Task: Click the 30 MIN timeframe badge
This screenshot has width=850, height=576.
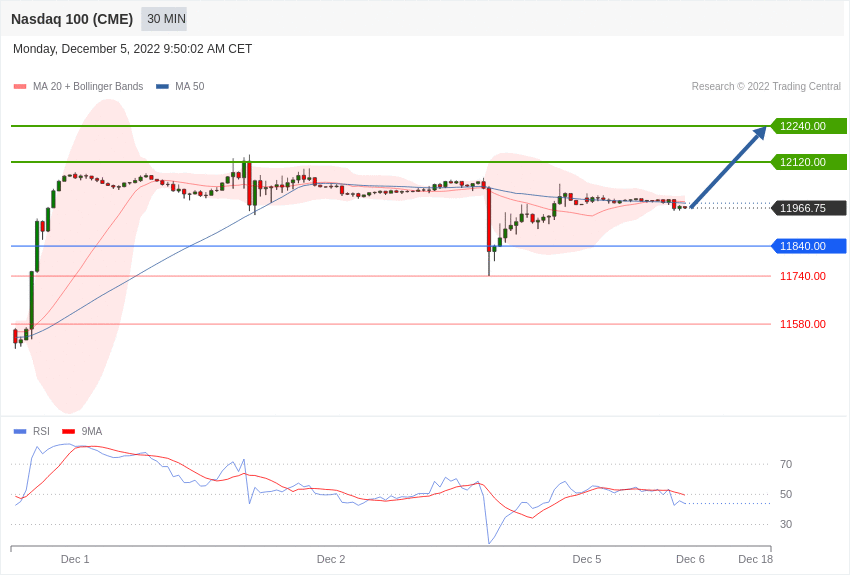Action: coord(164,19)
